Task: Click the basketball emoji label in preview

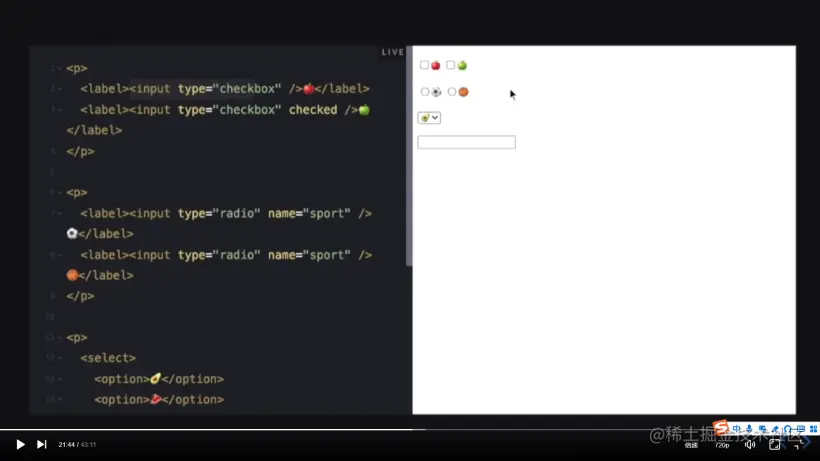Action: click(x=463, y=92)
